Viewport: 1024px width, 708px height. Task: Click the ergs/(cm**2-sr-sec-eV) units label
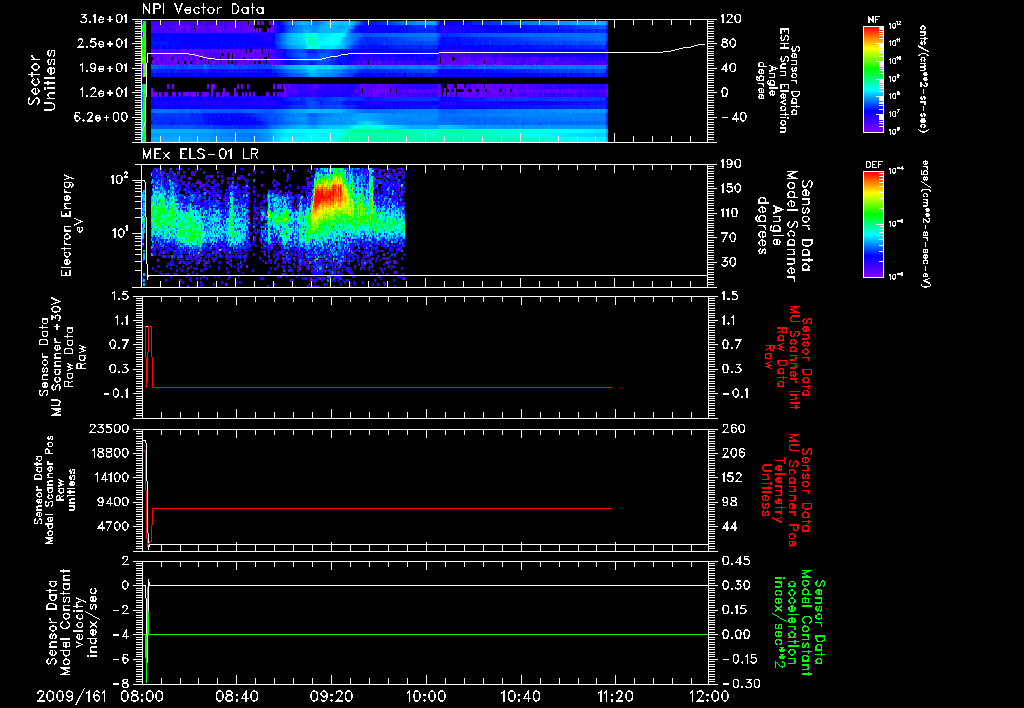click(925, 224)
